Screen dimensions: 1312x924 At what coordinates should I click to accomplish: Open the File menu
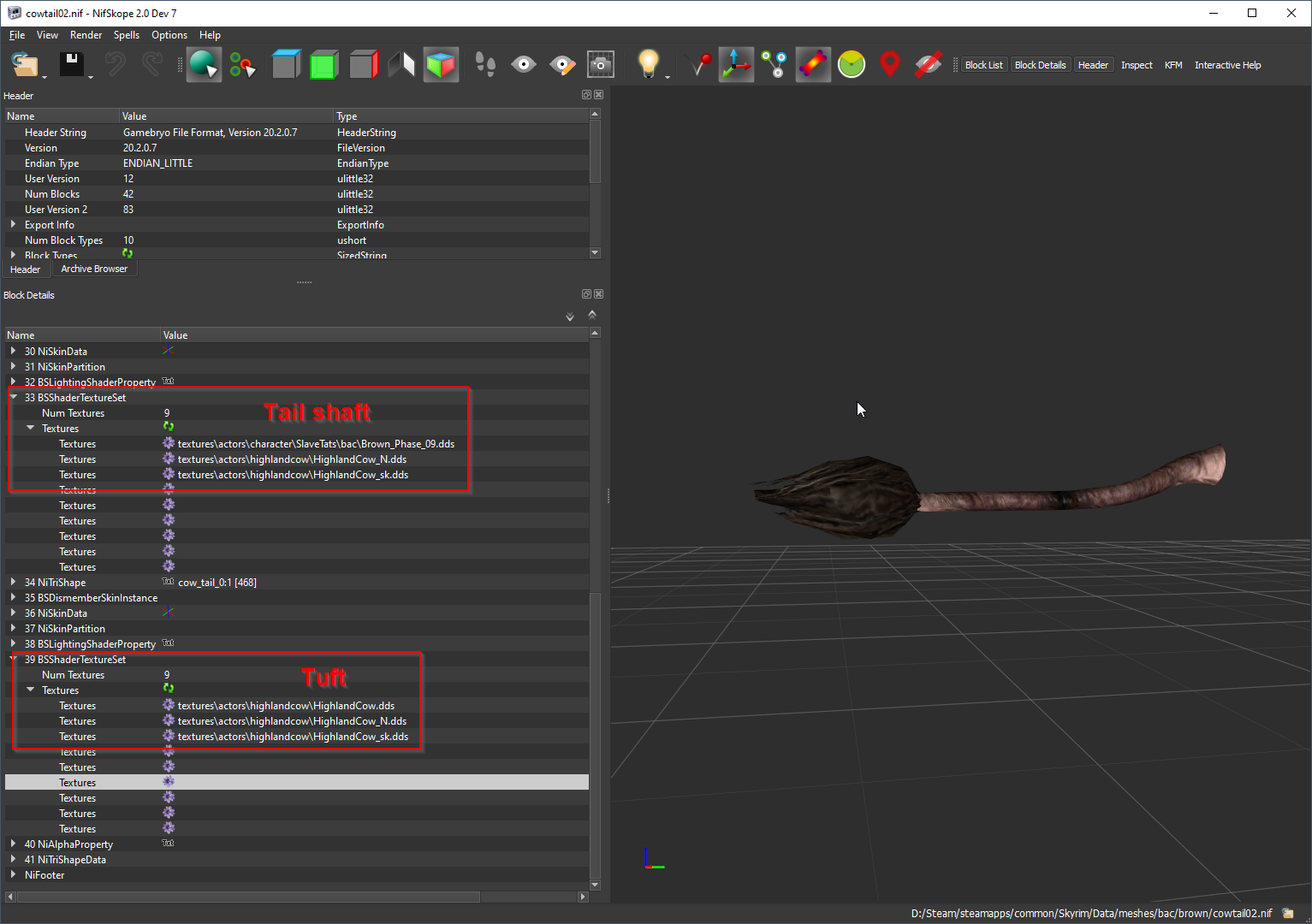tap(17, 35)
